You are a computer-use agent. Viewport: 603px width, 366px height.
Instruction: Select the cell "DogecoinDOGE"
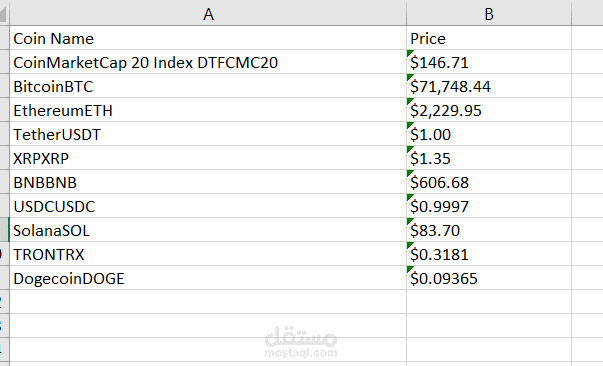208,278
